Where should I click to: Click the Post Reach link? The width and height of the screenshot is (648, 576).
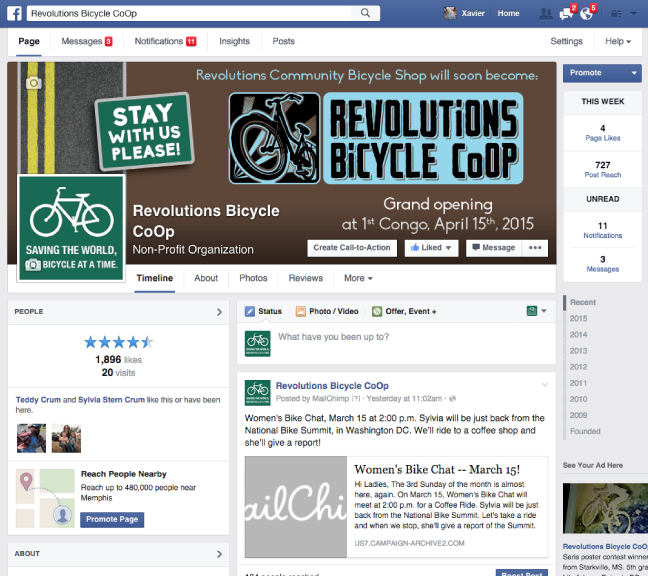point(603,175)
